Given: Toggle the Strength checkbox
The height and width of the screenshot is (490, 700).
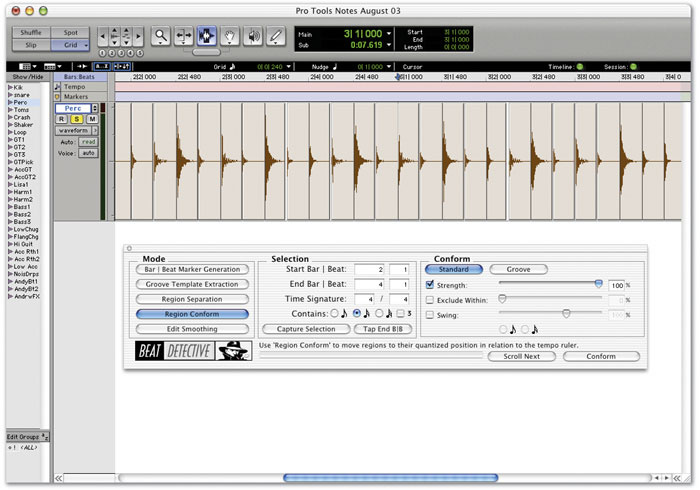Looking at the screenshot, I should click(x=429, y=285).
